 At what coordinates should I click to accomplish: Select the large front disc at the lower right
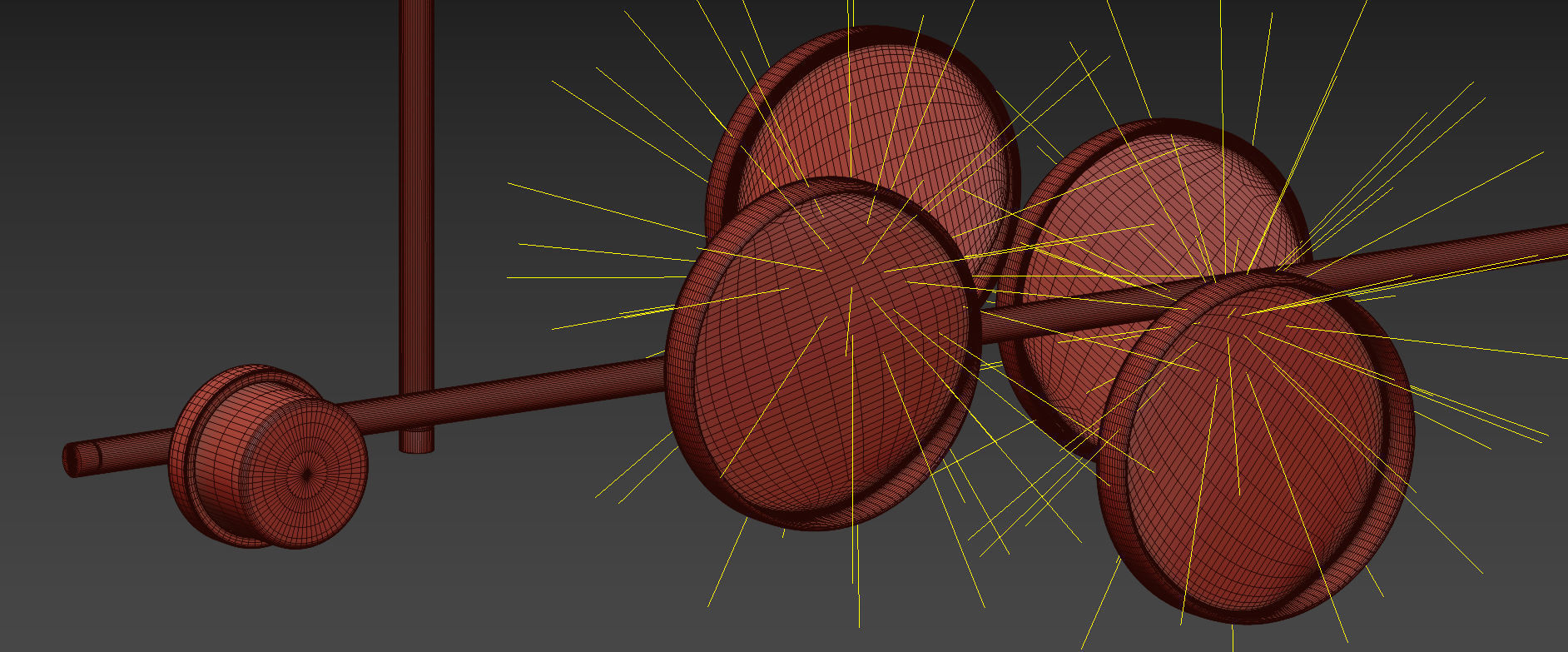click(x=1257, y=447)
